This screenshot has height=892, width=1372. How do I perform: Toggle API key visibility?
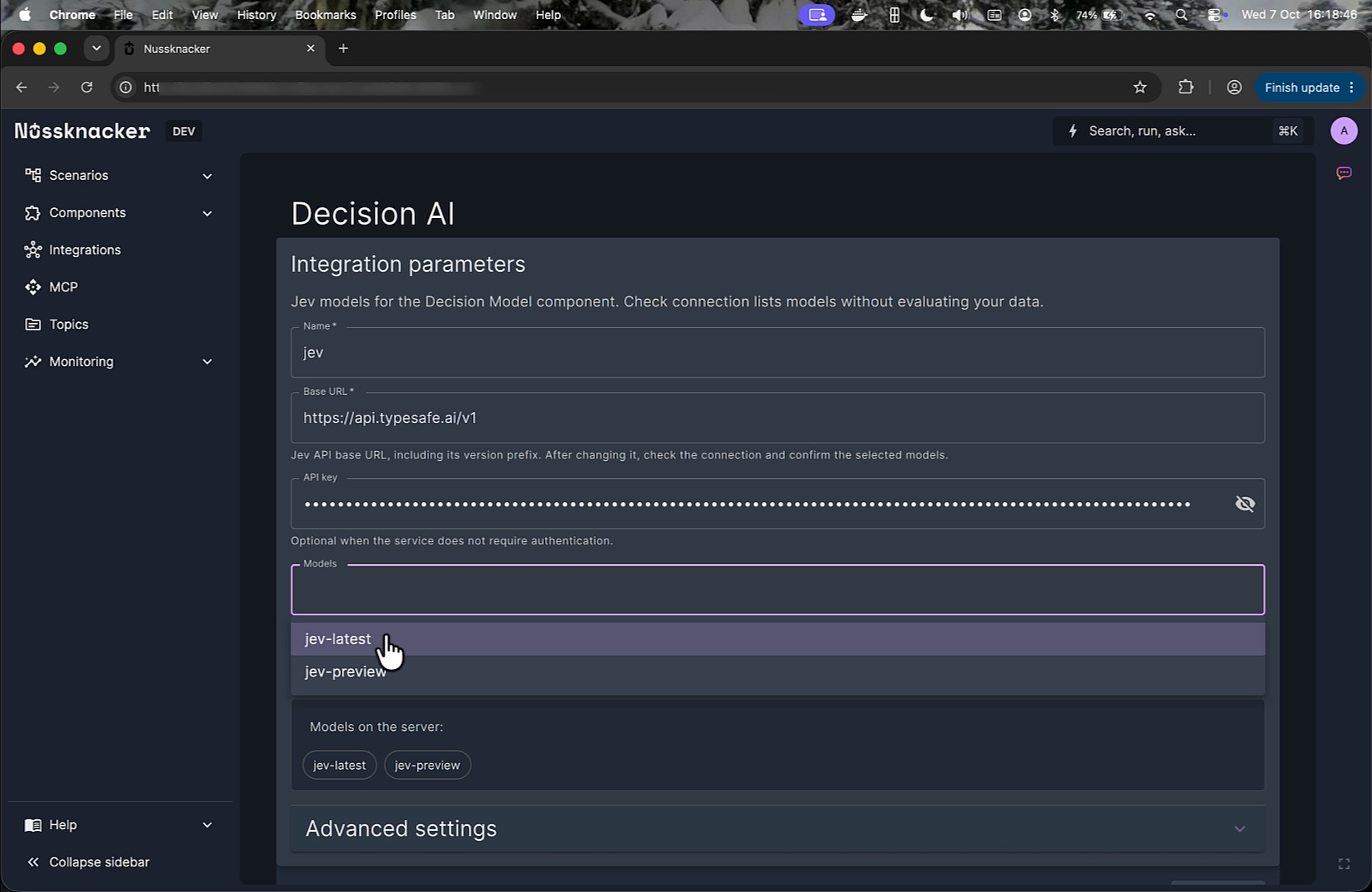point(1245,504)
